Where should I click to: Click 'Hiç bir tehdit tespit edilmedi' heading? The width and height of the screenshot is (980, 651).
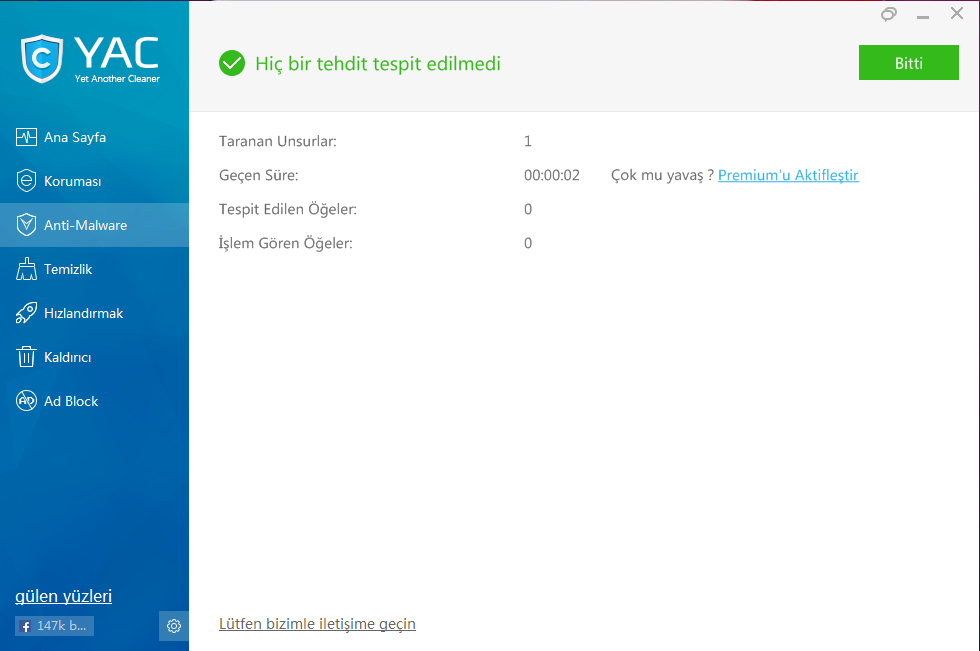pyautogui.click(x=378, y=64)
